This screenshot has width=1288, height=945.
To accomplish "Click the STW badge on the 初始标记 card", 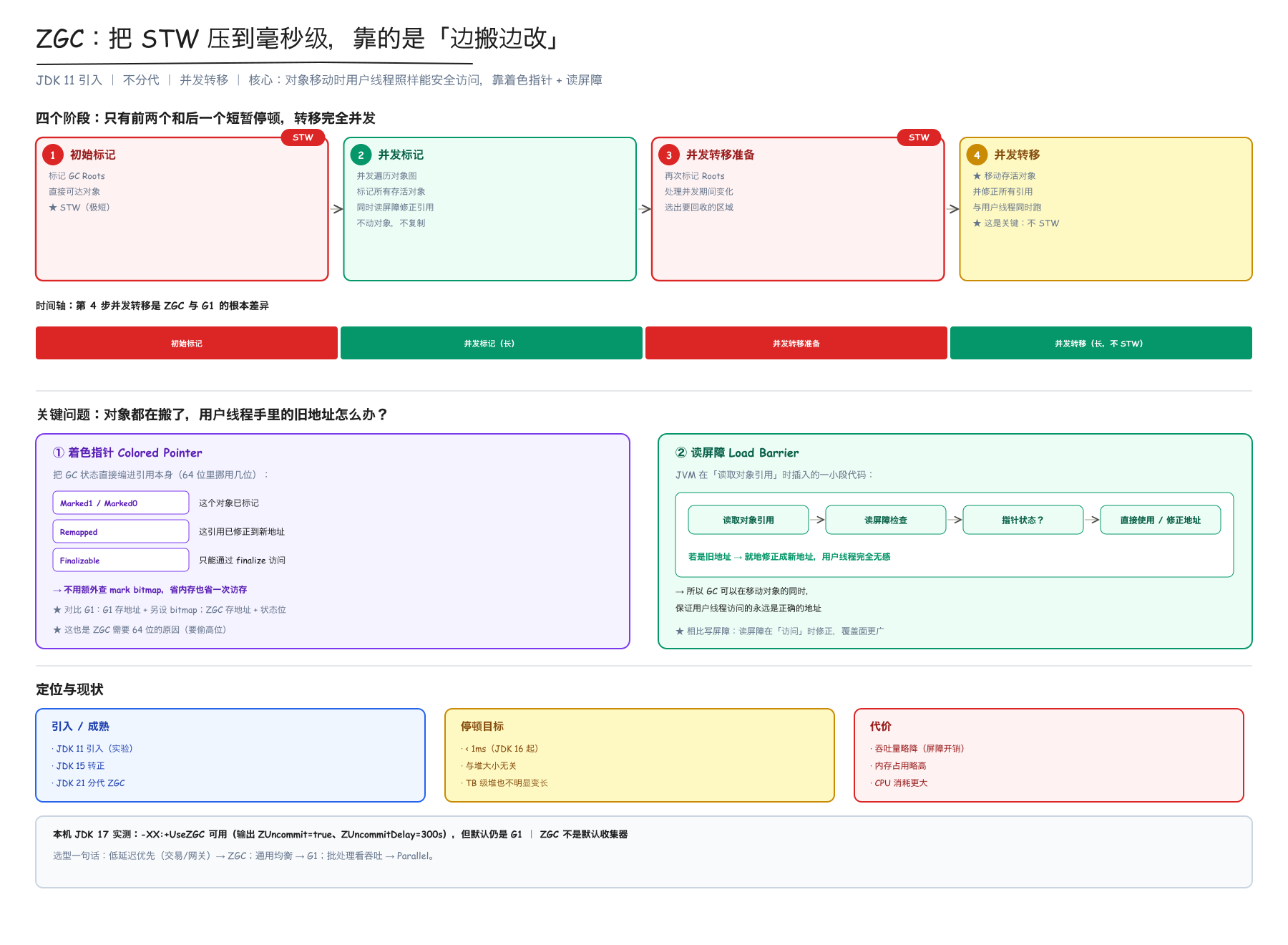I will click(x=303, y=137).
